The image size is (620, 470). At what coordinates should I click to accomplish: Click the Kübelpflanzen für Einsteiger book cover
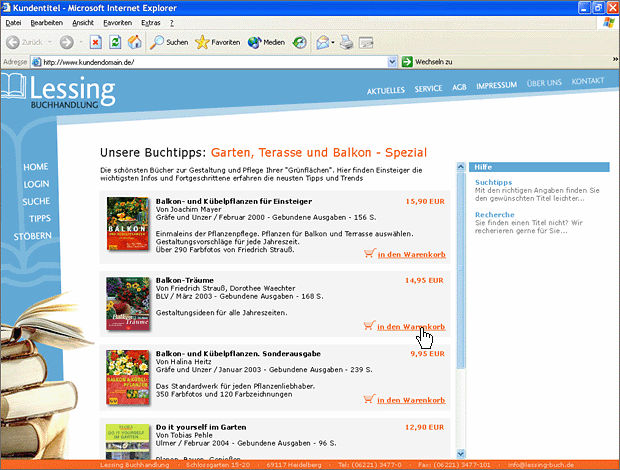click(128, 224)
